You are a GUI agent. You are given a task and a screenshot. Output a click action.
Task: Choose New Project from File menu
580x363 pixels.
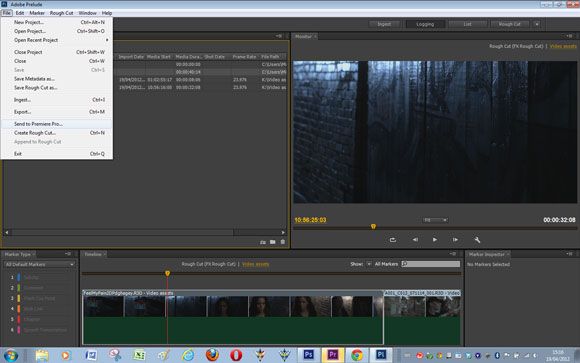click(57, 22)
